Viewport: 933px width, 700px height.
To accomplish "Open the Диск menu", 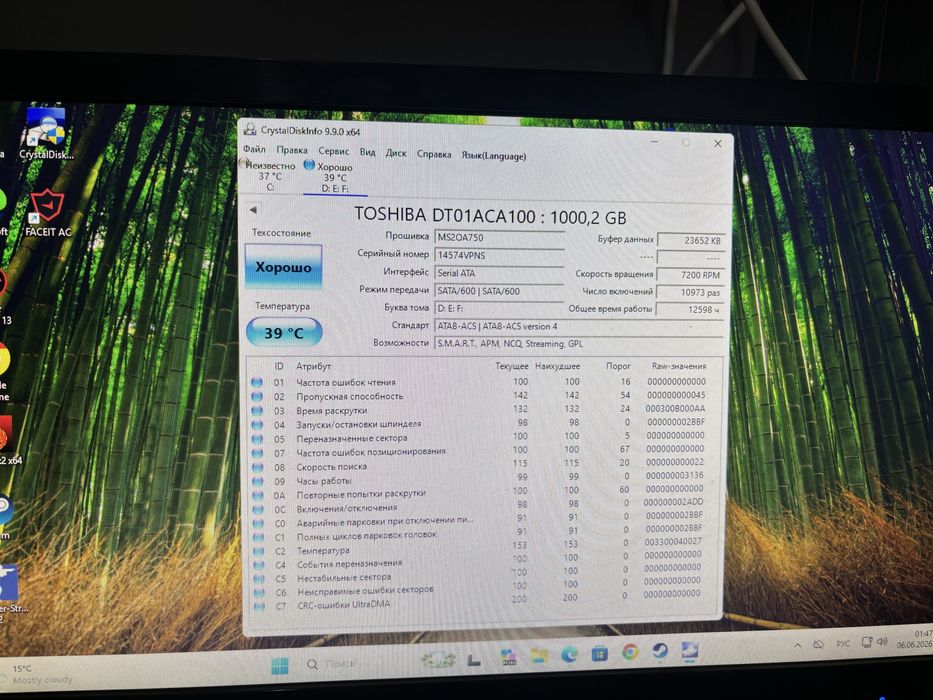I will (x=396, y=153).
